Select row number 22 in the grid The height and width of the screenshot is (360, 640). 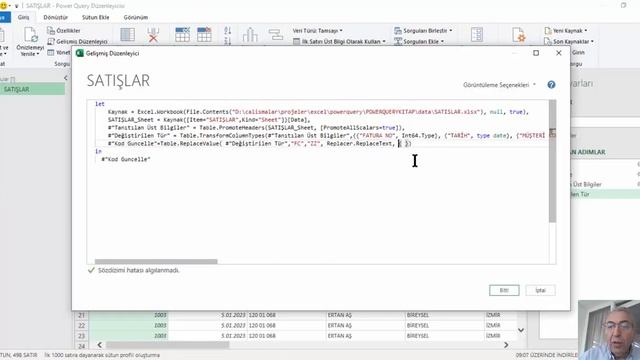[x=82, y=325]
